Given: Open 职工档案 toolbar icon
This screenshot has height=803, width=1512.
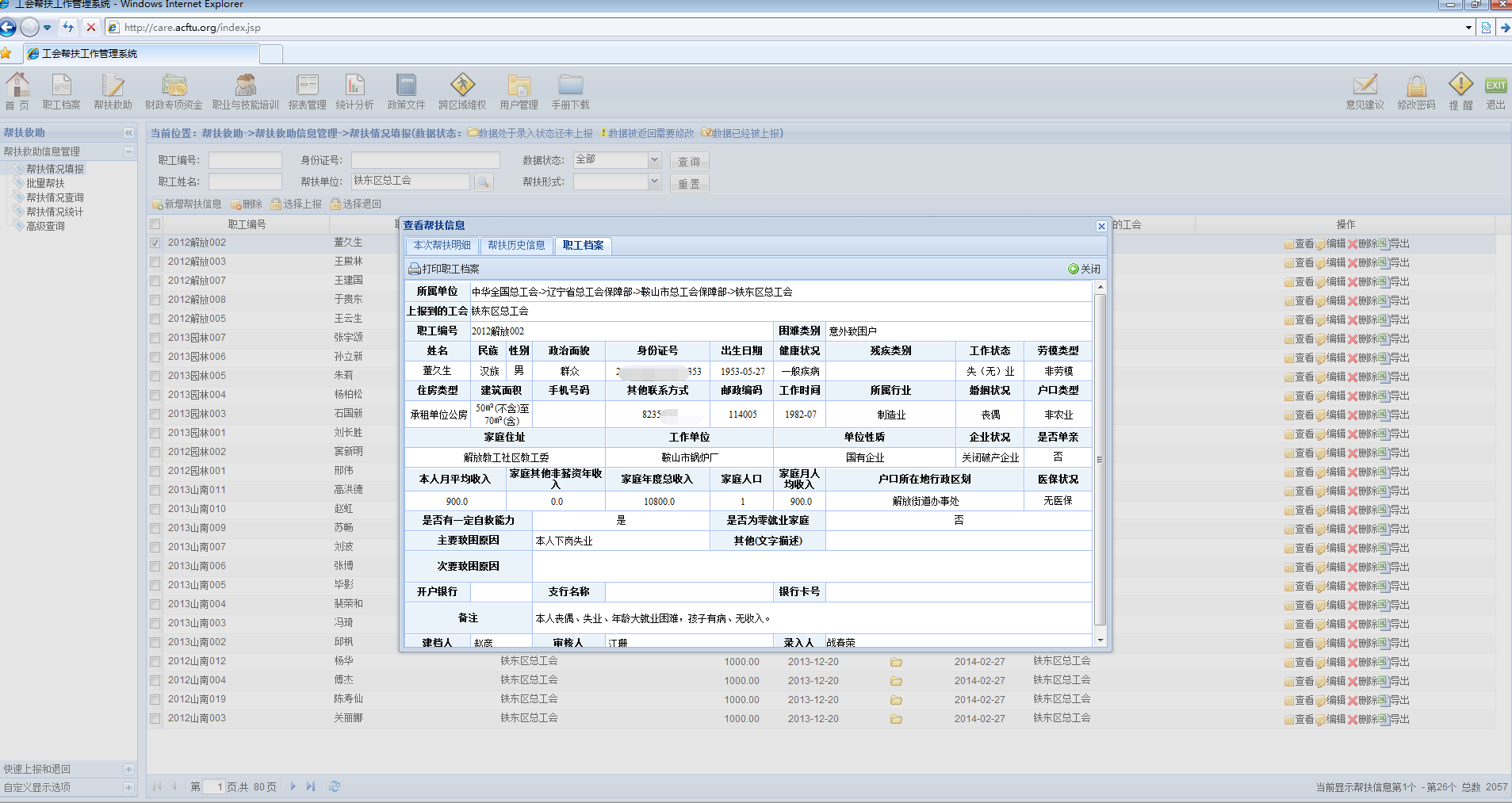Looking at the screenshot, I should [61, 91].
